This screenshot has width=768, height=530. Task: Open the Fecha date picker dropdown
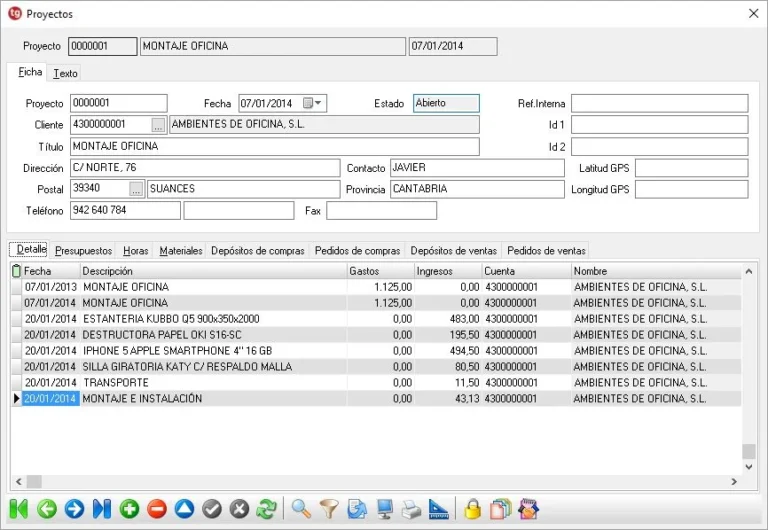318,103
